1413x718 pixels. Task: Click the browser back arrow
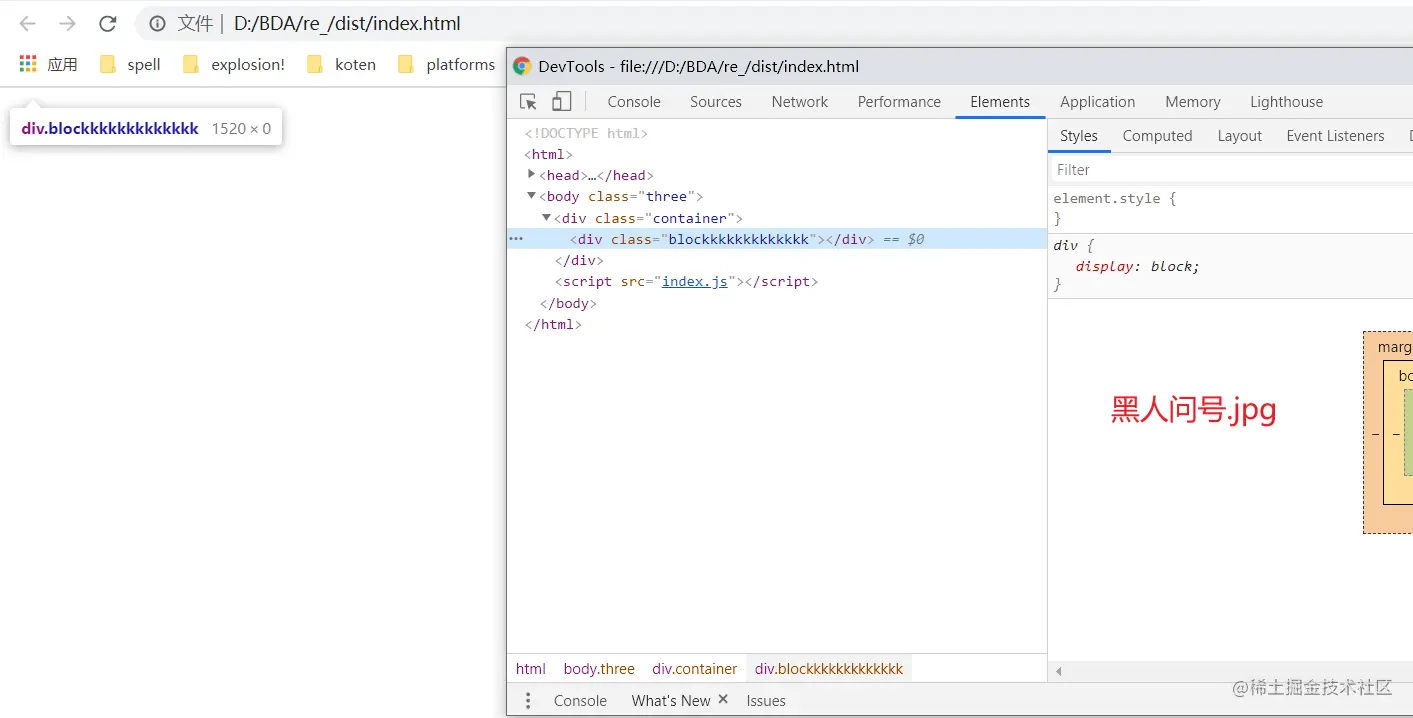27,24
